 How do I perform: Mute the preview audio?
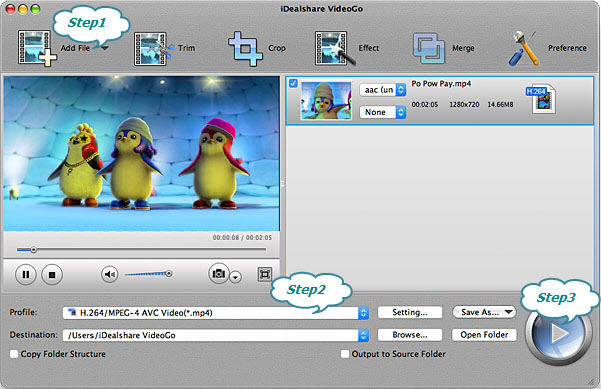(x=110, y=274)
